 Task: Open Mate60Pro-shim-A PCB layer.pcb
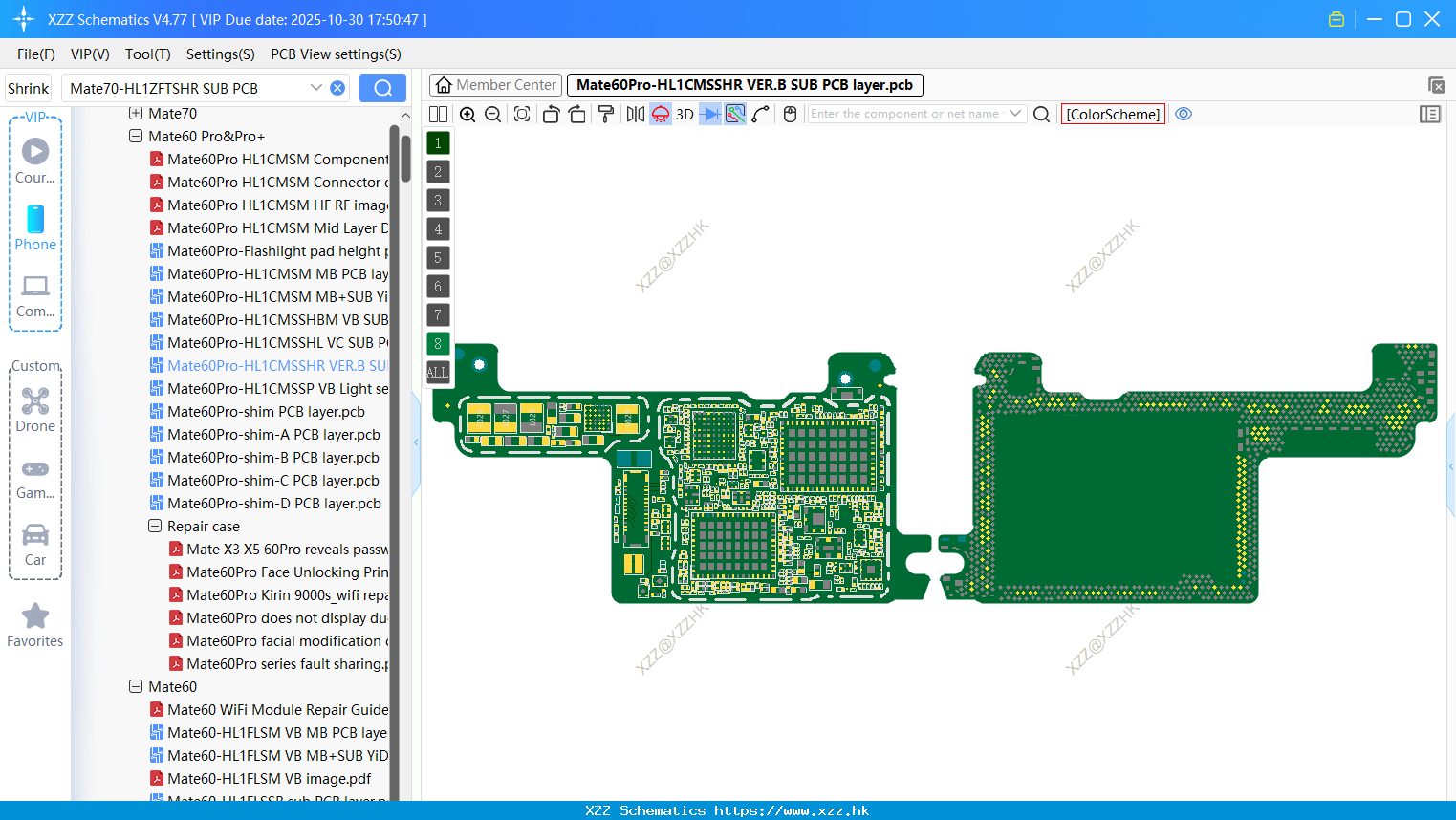point(265,434)
